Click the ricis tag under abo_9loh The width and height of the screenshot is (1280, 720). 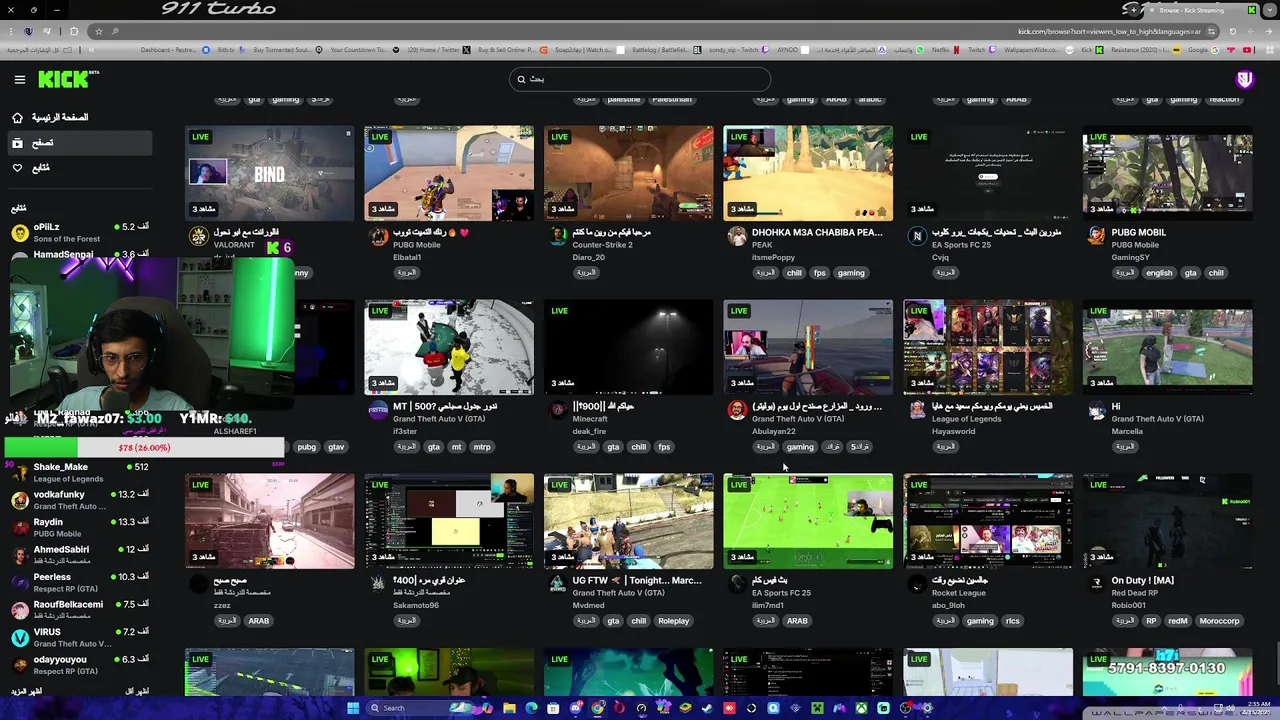click(x=1013, y=621)
